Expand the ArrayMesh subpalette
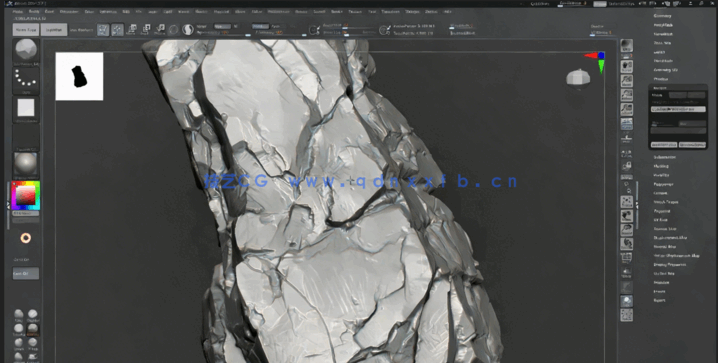This screenshot has width=718, height=363. coord(663,25)
